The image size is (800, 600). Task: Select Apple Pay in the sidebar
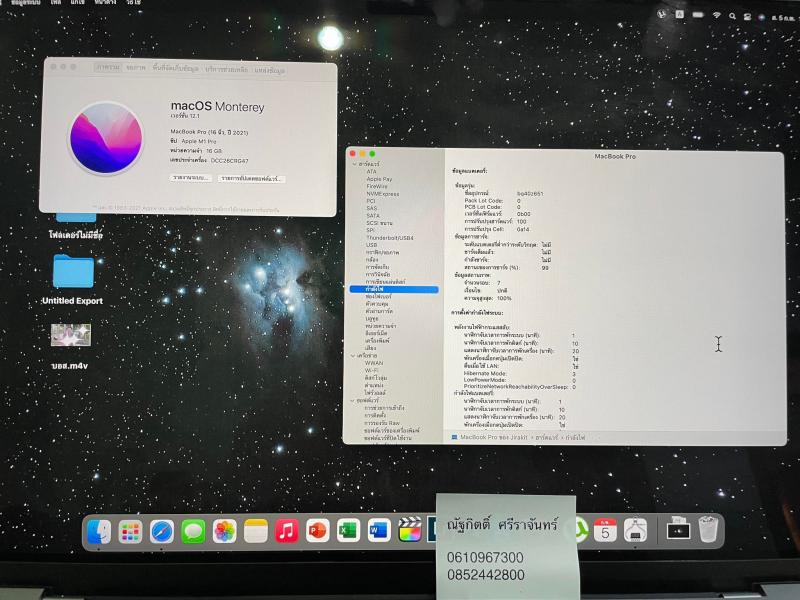pos(379,179)
